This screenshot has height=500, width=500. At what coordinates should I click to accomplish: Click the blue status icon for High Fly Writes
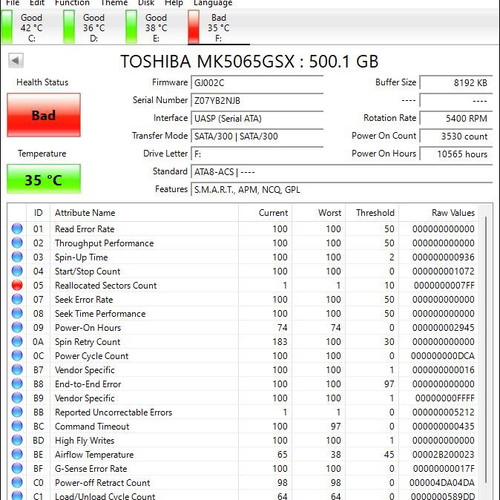[x=17, y=440]
